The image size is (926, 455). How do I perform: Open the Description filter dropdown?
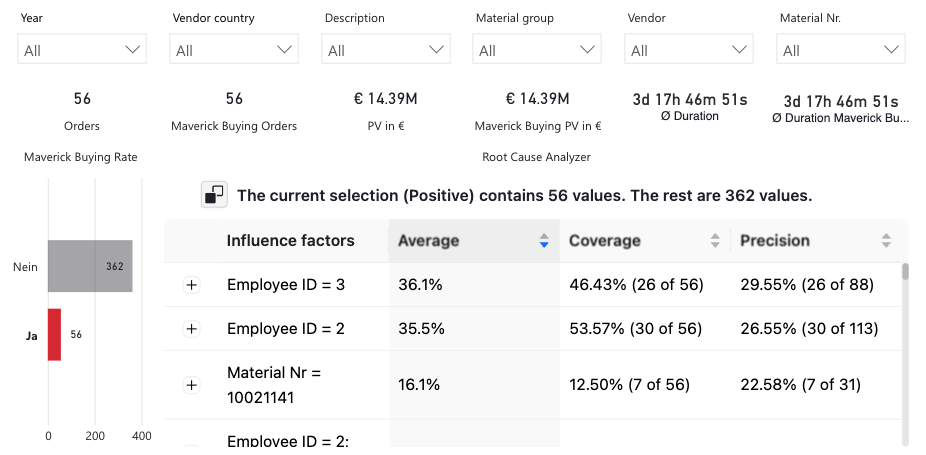pyautogui.click(x=386, y=50)
